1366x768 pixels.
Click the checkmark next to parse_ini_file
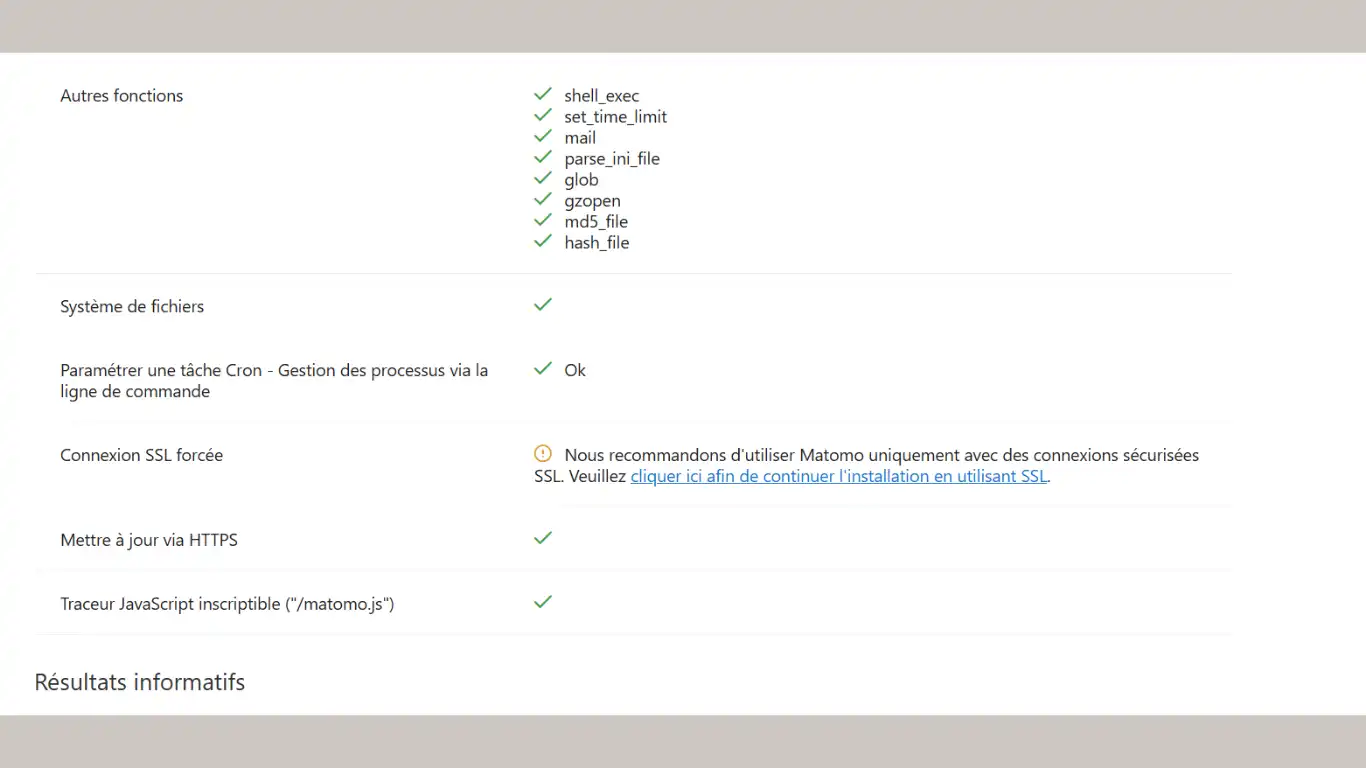[543, 157]
